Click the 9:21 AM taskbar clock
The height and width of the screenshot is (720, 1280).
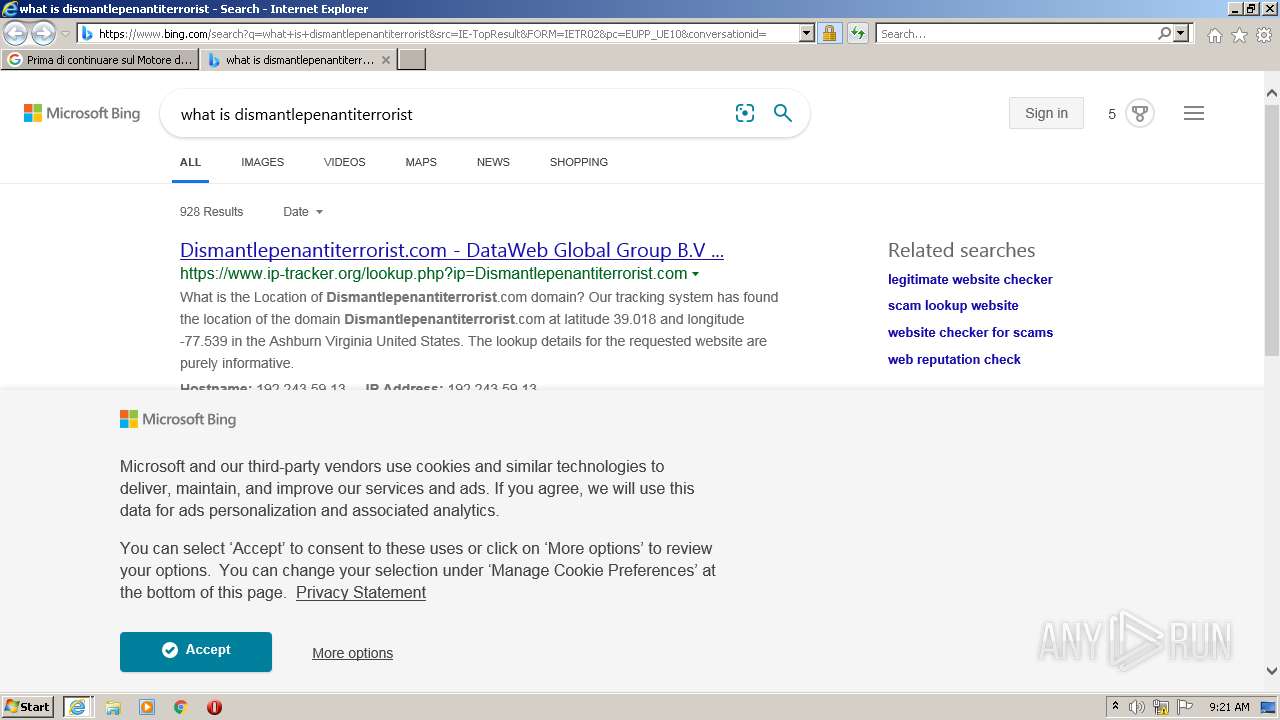pos(1229,707)
